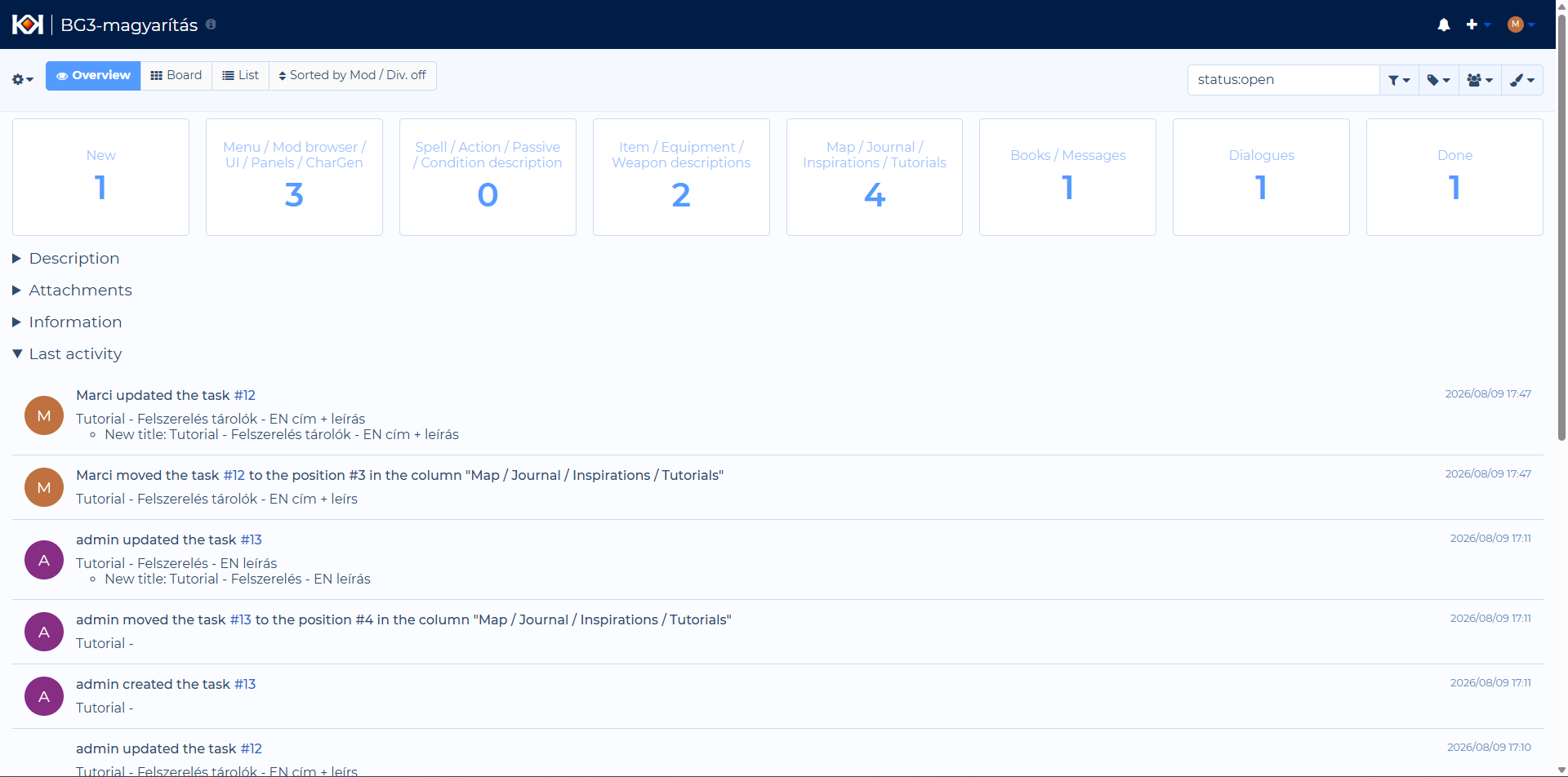Switch to Board view
This screenshot has width=1568, height=777.
176,75
